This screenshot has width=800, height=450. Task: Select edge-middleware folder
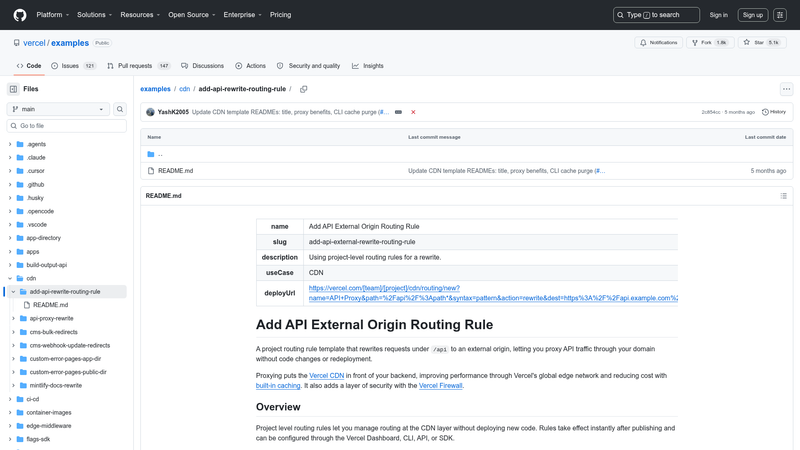pyautogui.click(x=49, y=426)
